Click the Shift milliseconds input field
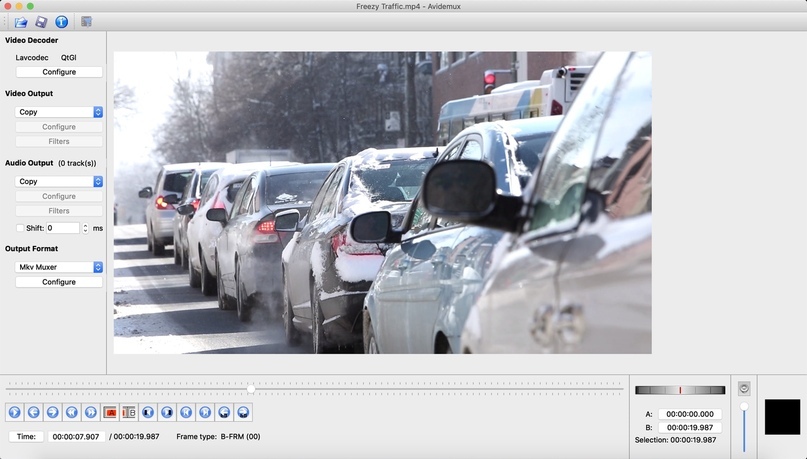 pos(63,228)
